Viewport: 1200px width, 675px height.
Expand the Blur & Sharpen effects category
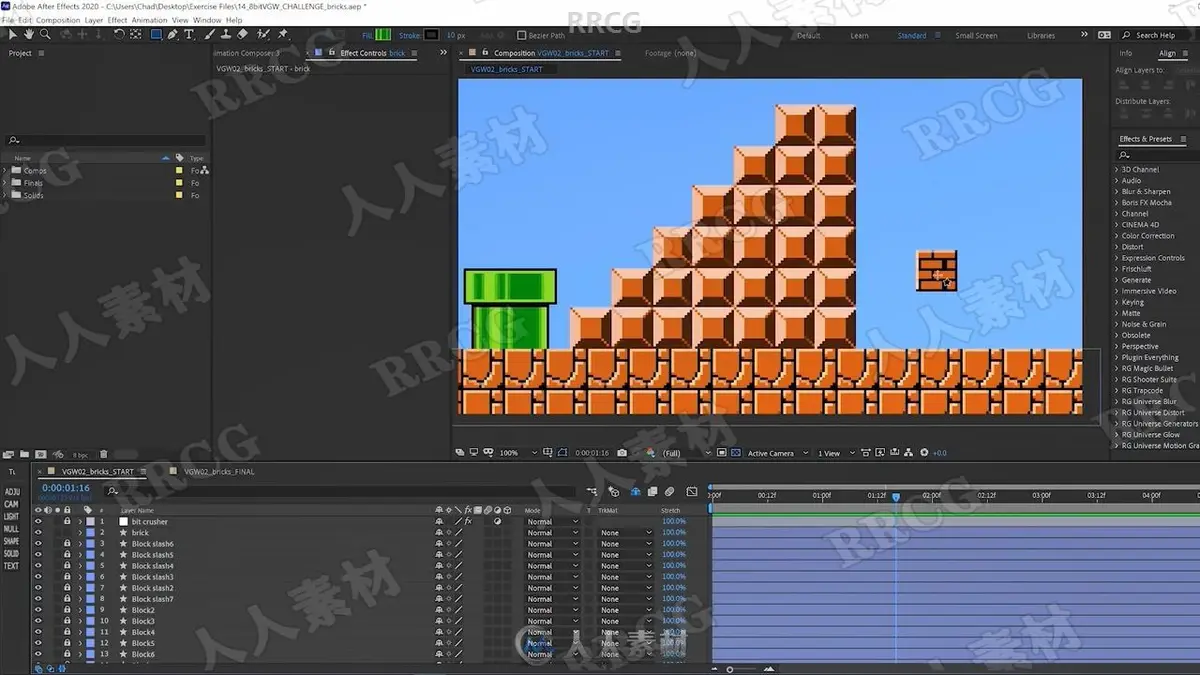pos(1117,192)
